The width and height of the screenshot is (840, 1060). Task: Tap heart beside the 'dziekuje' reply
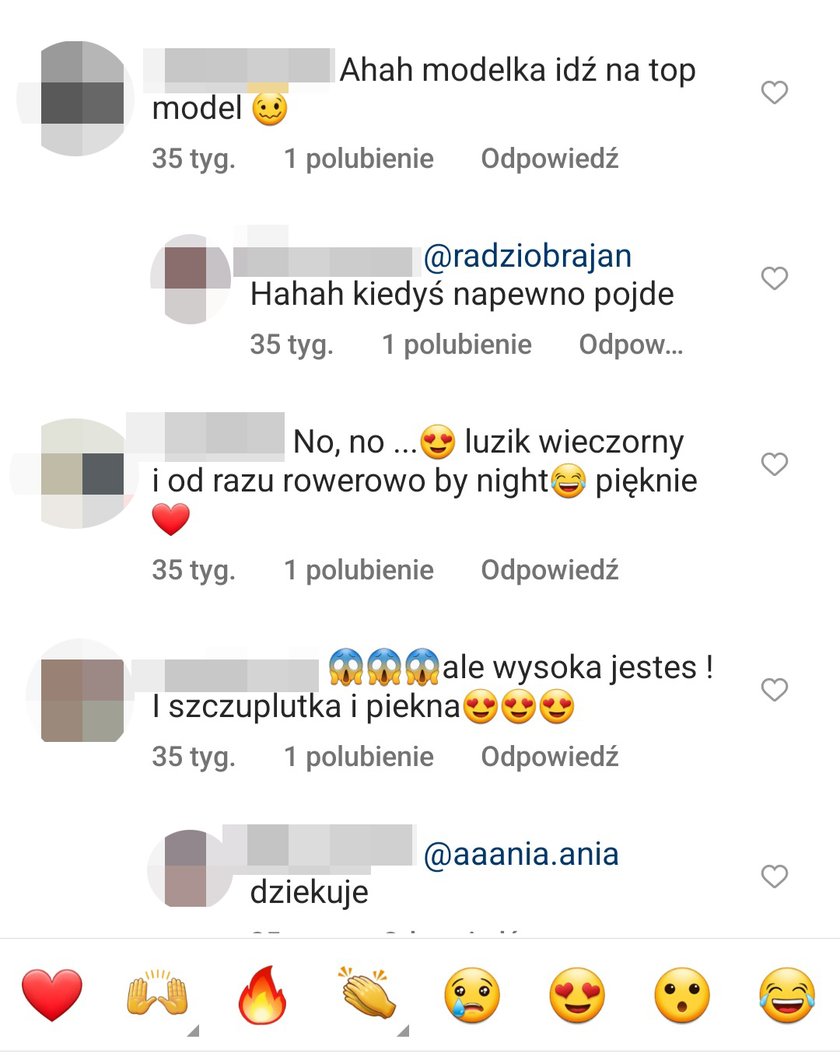tap(774, 876)
